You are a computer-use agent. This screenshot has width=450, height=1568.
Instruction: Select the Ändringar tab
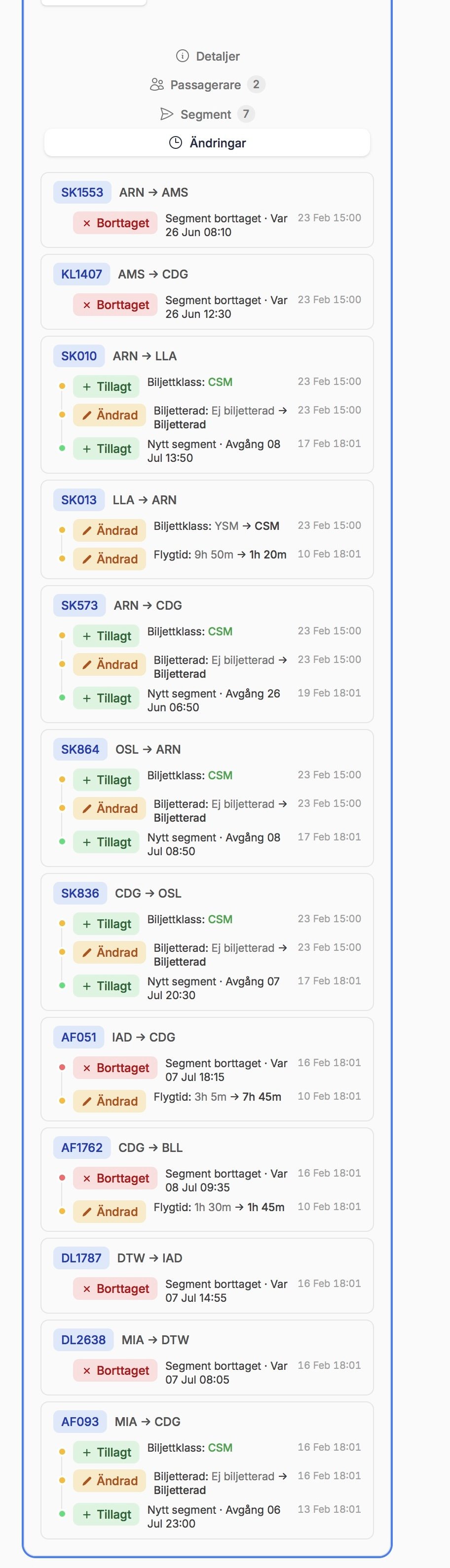pyautogui.click(x=207, y=143)
